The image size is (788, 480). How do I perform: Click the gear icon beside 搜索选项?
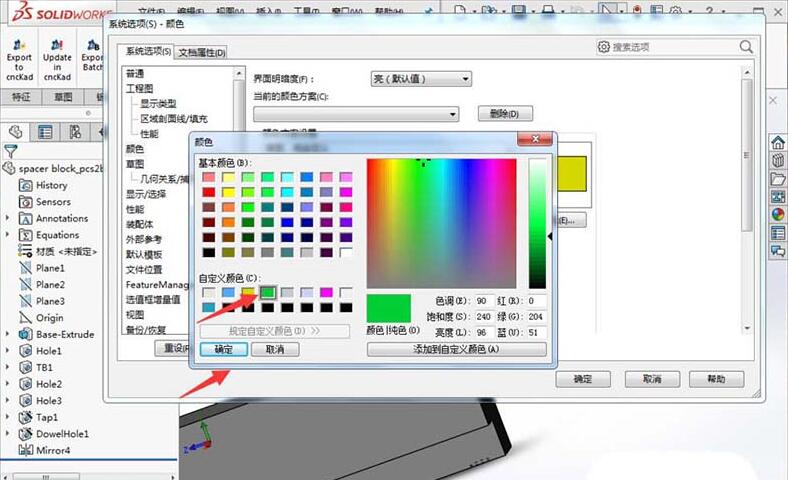(x=604, y=47)
